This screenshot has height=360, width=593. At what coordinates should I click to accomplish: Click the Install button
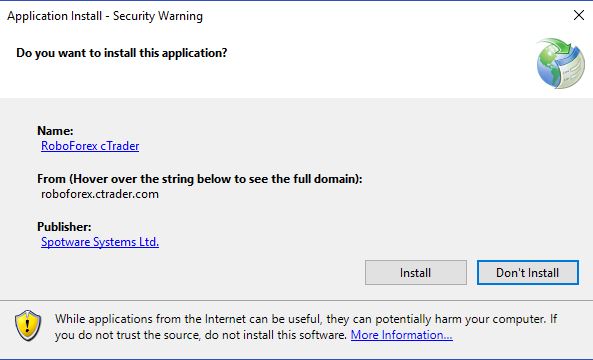coord(416,272)
